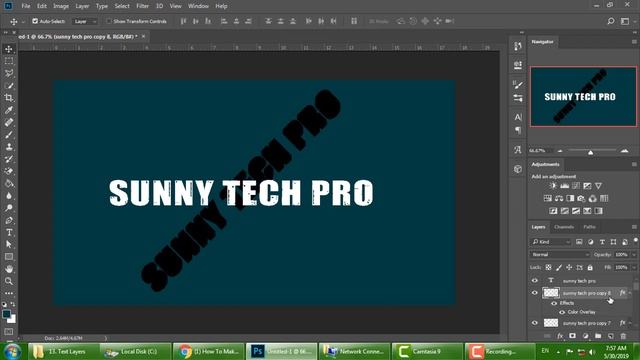Viewport: 640px width, 360px height.
Task: Select the Horizontal Type tool
Action: click(x=9, y=233)
